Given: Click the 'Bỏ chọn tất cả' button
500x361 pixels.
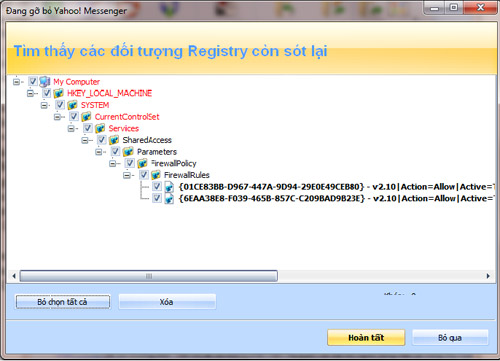Looking at the screenshot, I should coord(63,302).
